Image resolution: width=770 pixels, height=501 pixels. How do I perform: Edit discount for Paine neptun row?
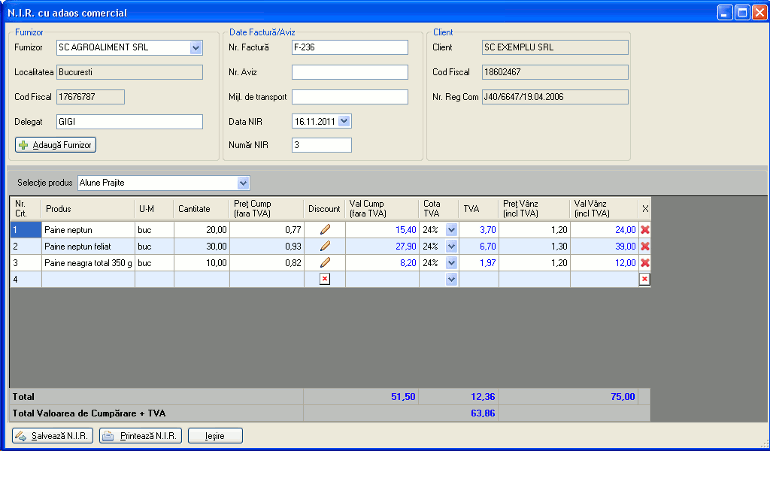tap(325, 229)
